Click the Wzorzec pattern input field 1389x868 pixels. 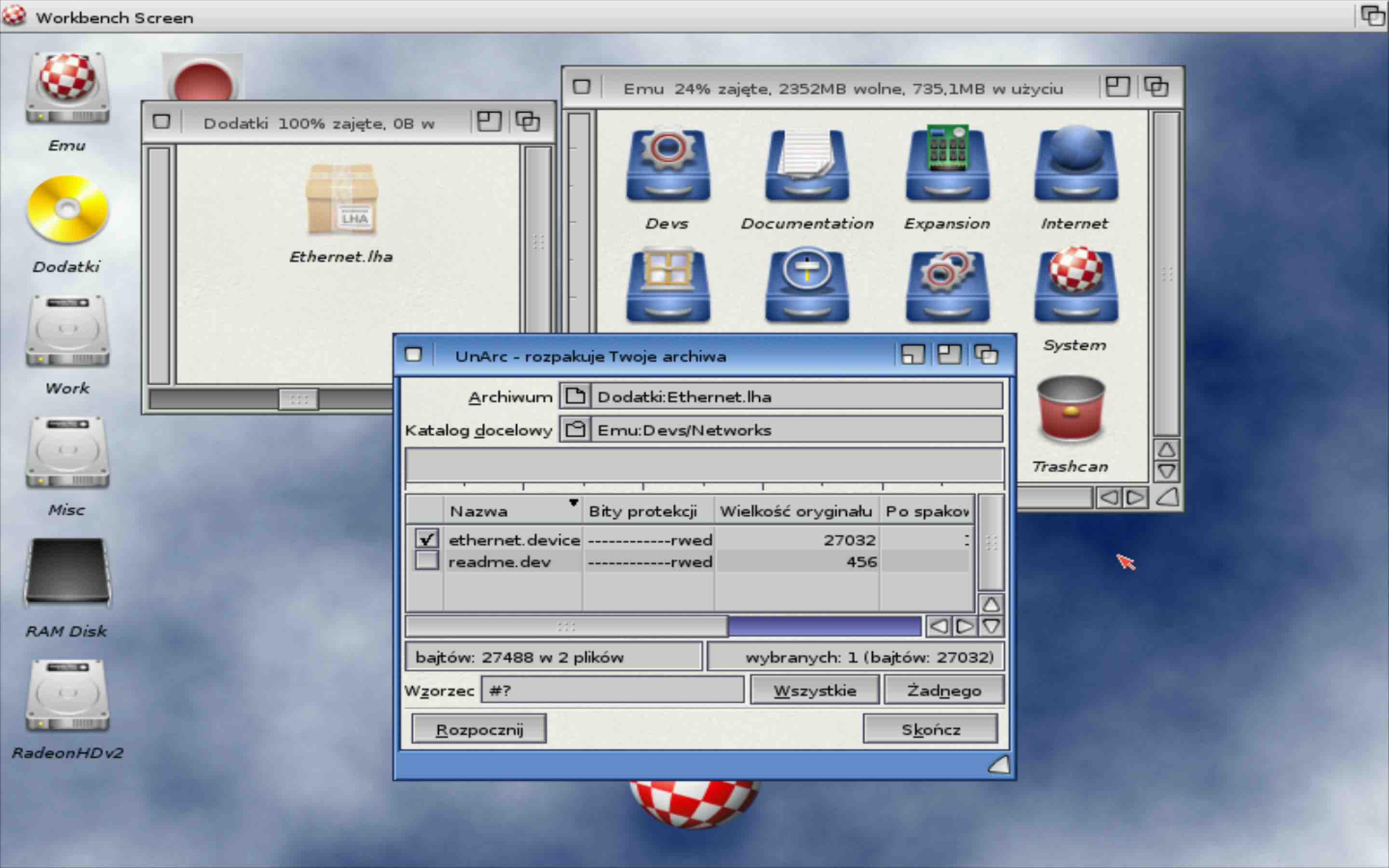coord(613,691)
